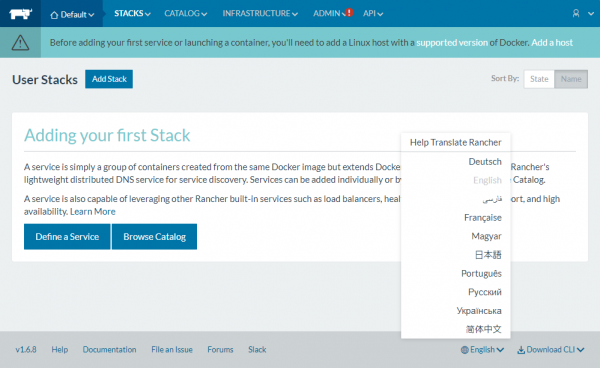Viewport: 600px width, 368px height.
Task: Expand the Catalog menu
Action: point(186,13)
